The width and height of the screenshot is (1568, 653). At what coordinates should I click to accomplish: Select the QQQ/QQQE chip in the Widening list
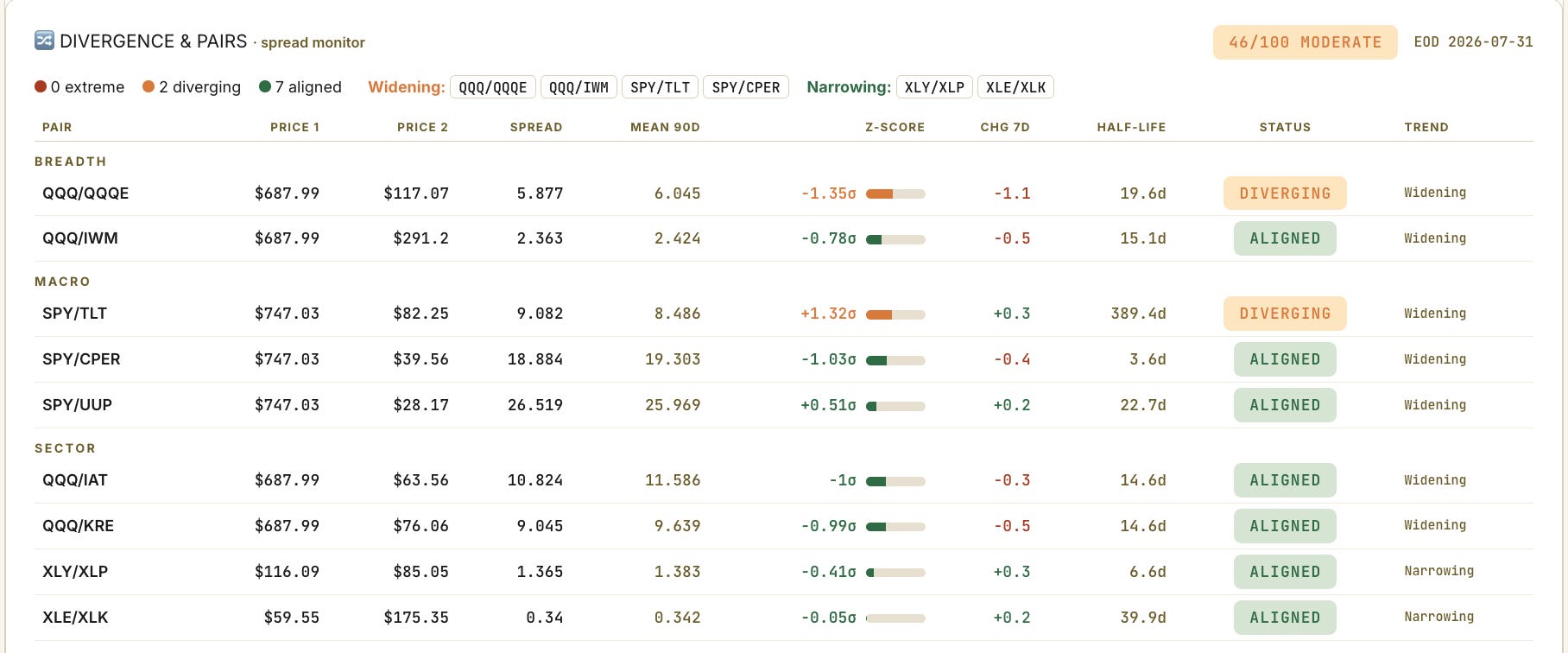coord(493,87)
